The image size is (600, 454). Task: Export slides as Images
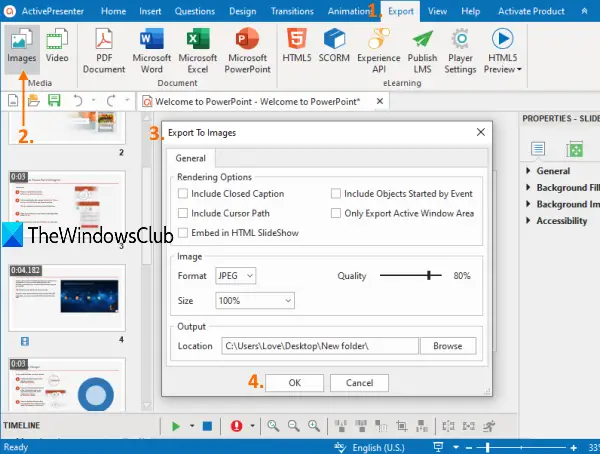tap(22, 49)
